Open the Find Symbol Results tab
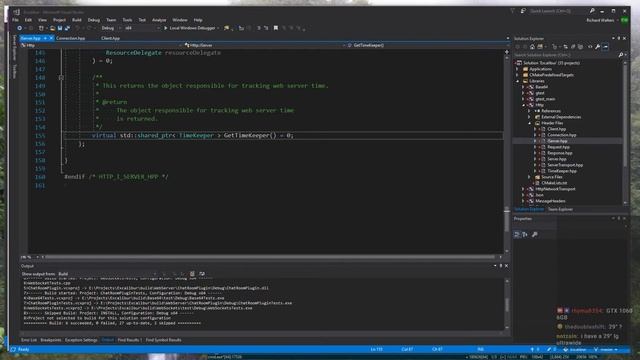 tap(163, 340)
